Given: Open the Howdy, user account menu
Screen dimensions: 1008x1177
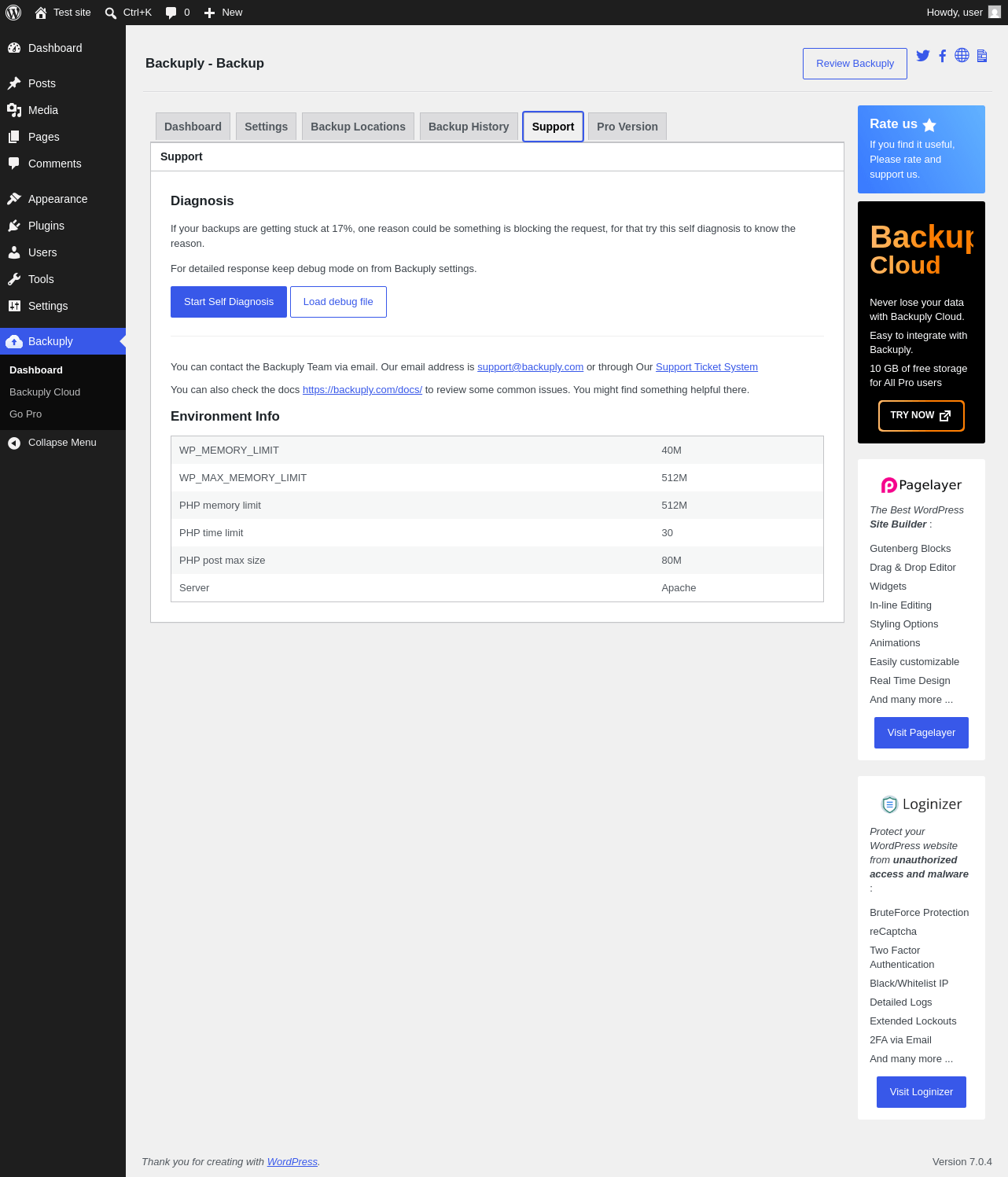Looking at the screenshot, I should 963,13.
